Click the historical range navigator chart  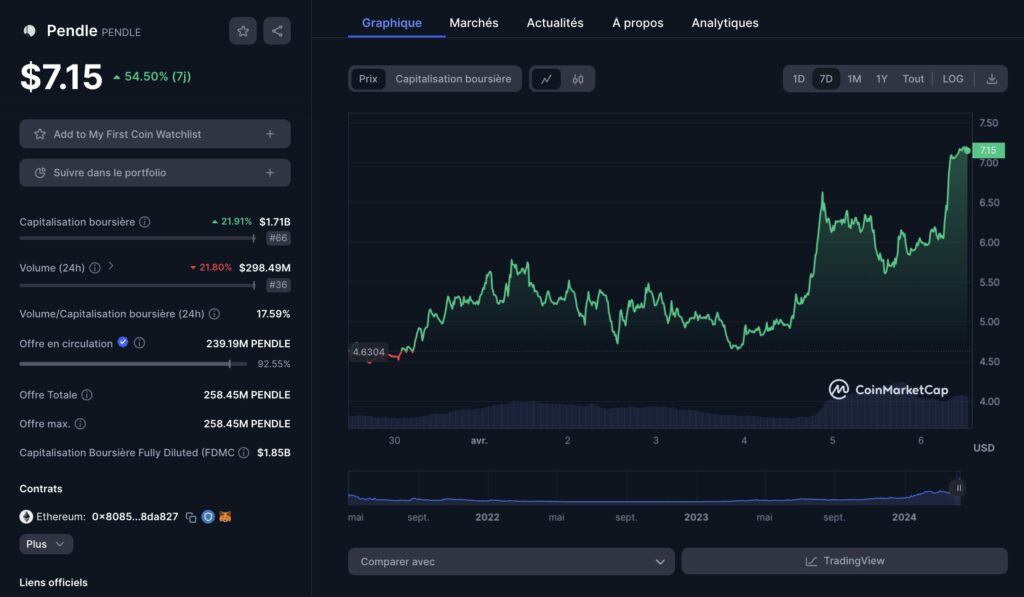click(x=654, y=488)
